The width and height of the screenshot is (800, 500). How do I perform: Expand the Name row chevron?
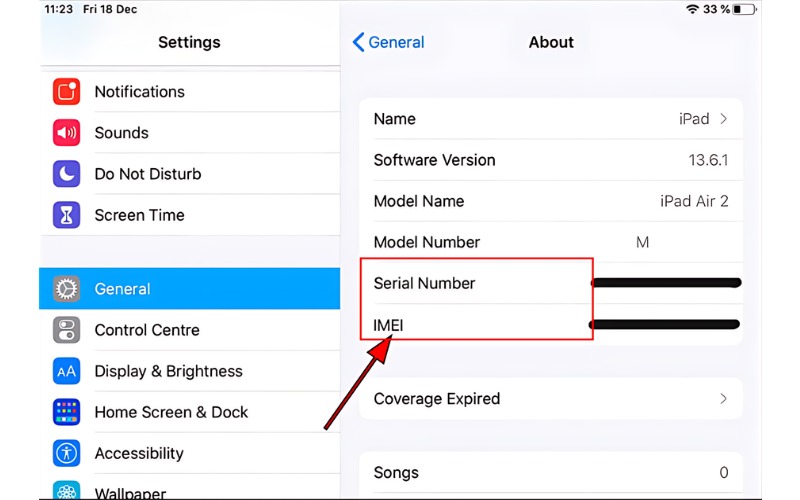pyautogui.click(x=723, y=119)
